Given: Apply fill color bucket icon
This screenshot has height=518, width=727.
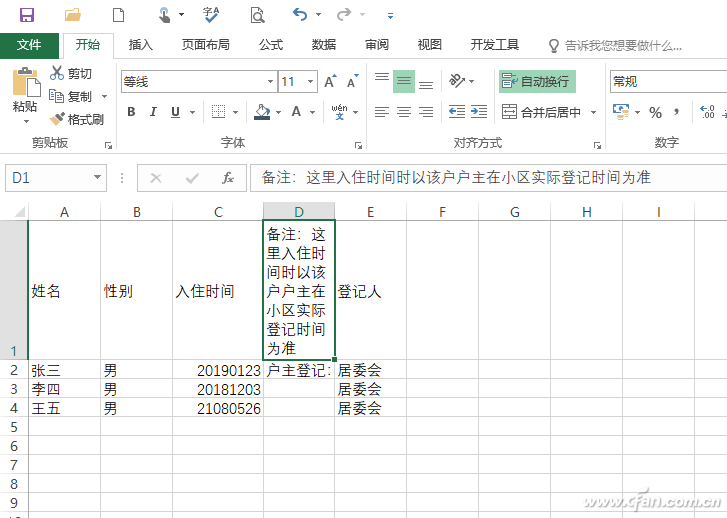Looking at the screenshot, I should (262, 112).
